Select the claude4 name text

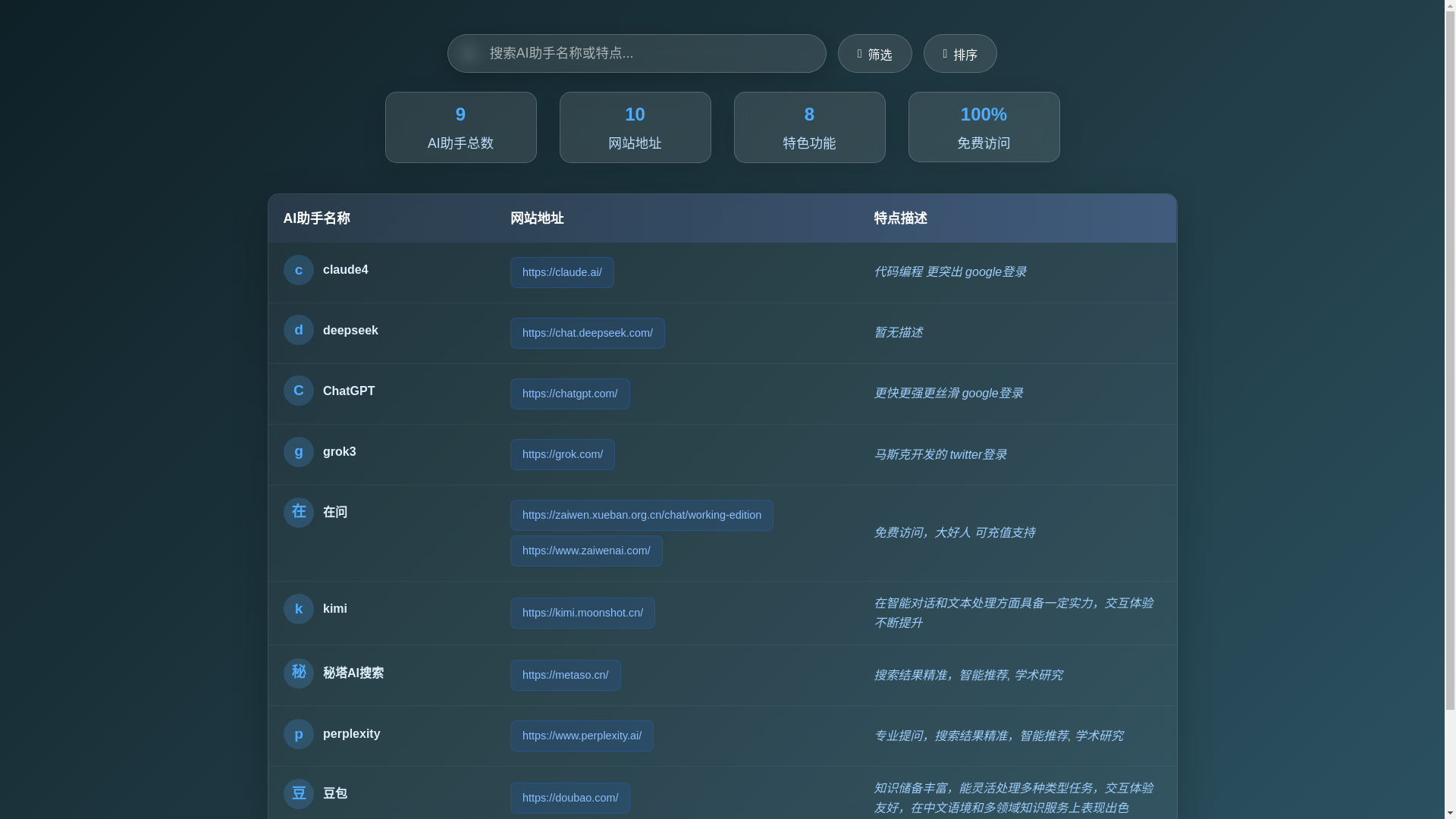click(x=345, y=270)
